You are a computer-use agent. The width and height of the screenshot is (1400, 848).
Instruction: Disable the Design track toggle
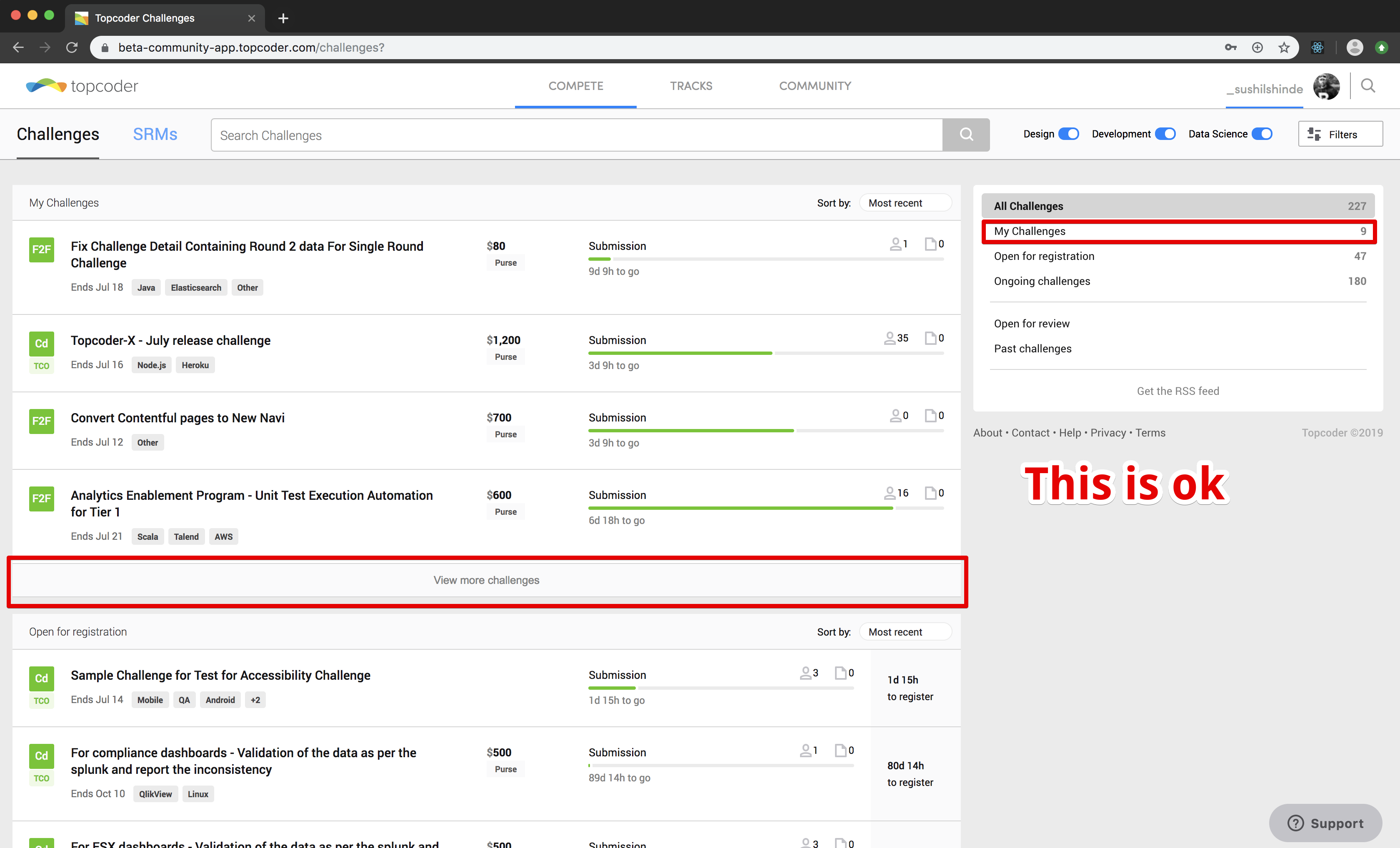pyautogui.click(x=1068, y=134)
